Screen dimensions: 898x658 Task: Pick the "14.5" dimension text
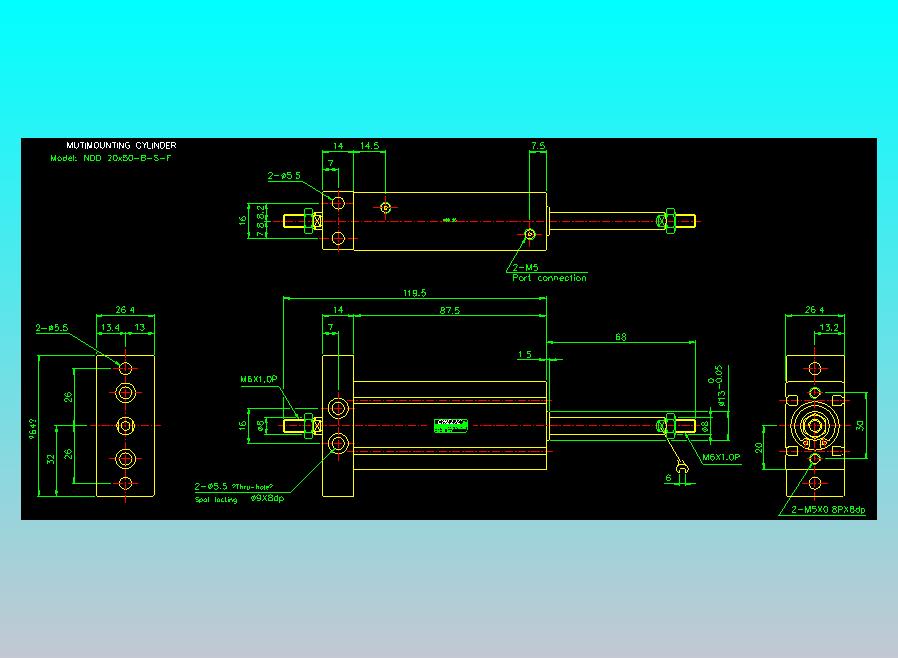click(x=369, y=145)
